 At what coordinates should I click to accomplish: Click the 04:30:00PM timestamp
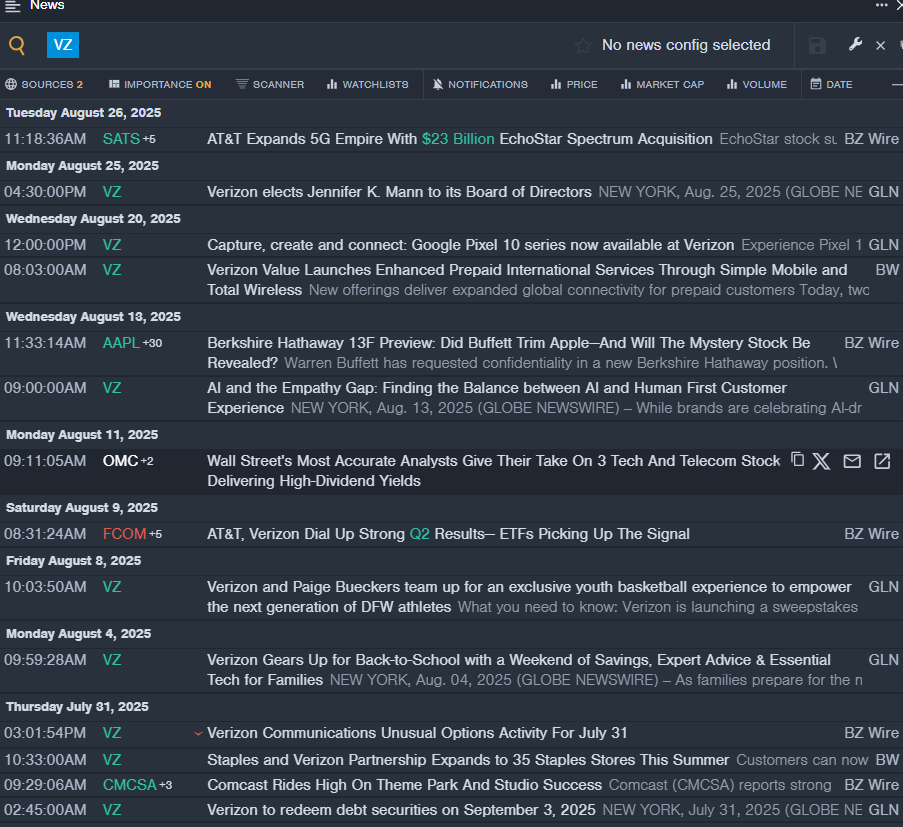(x=45, y=192)
